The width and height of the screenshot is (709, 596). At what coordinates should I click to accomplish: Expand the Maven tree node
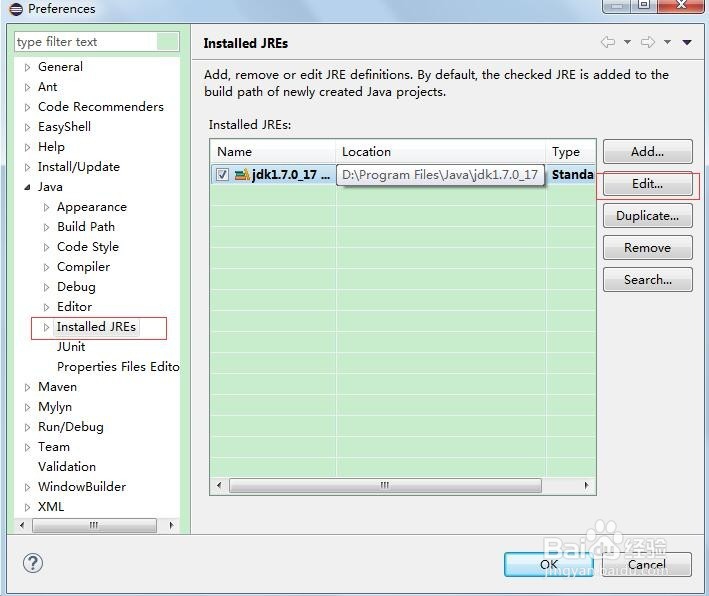[27, 388]
